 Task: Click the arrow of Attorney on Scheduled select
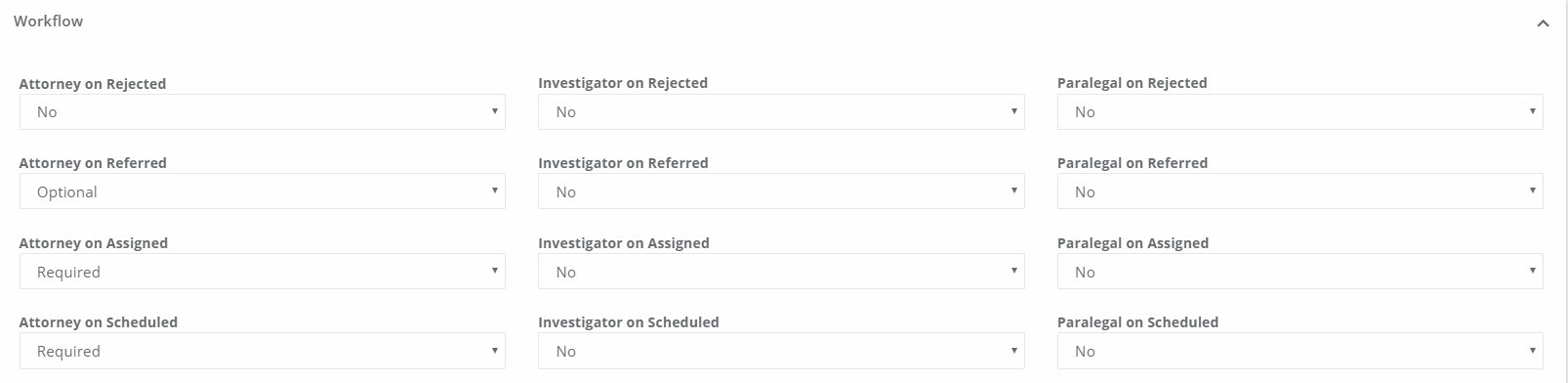coord(495,351)
